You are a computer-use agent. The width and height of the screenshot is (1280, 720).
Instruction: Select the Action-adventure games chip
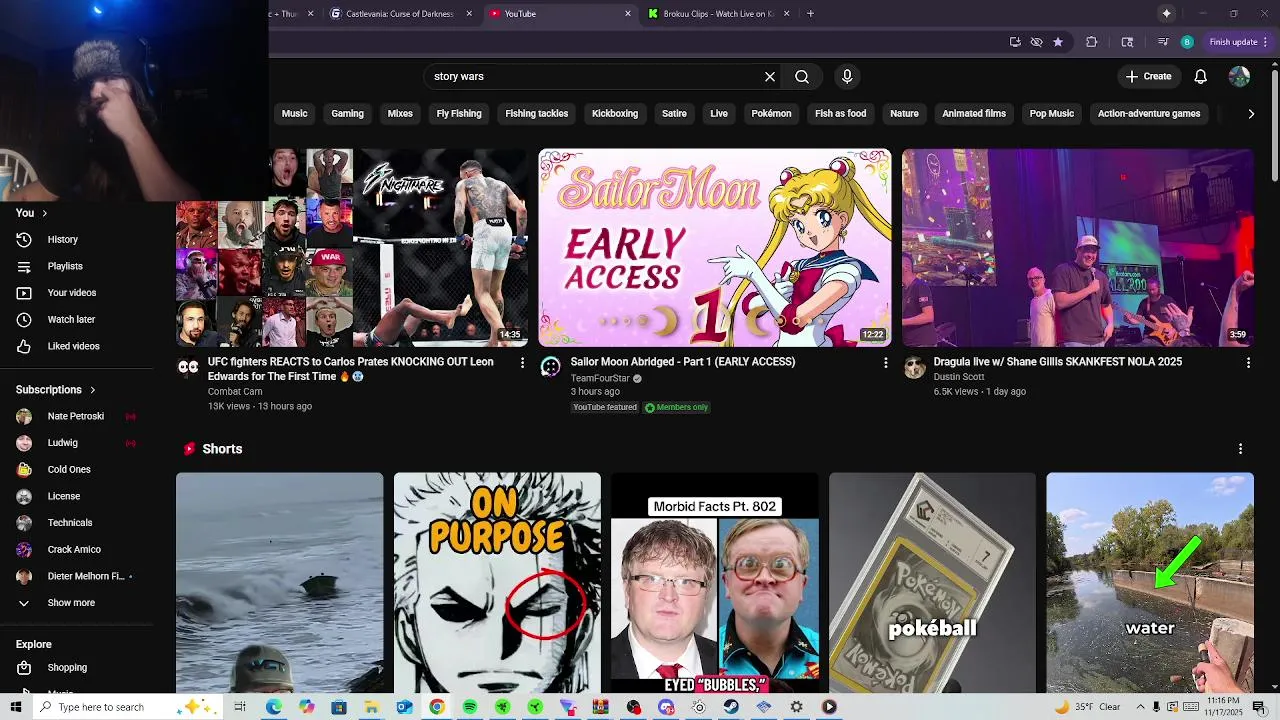(x=1149, y=113)
